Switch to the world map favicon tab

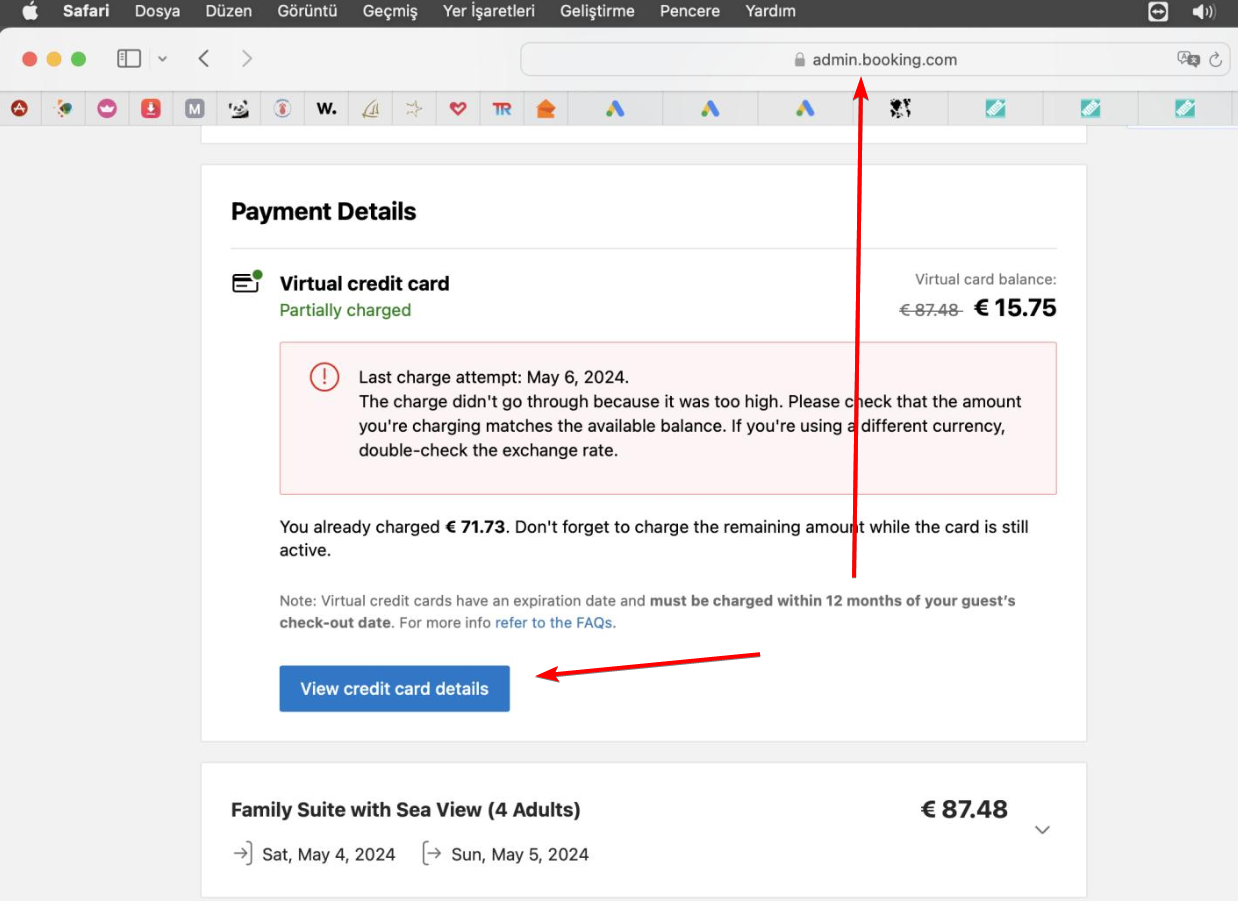coord(900,109)
